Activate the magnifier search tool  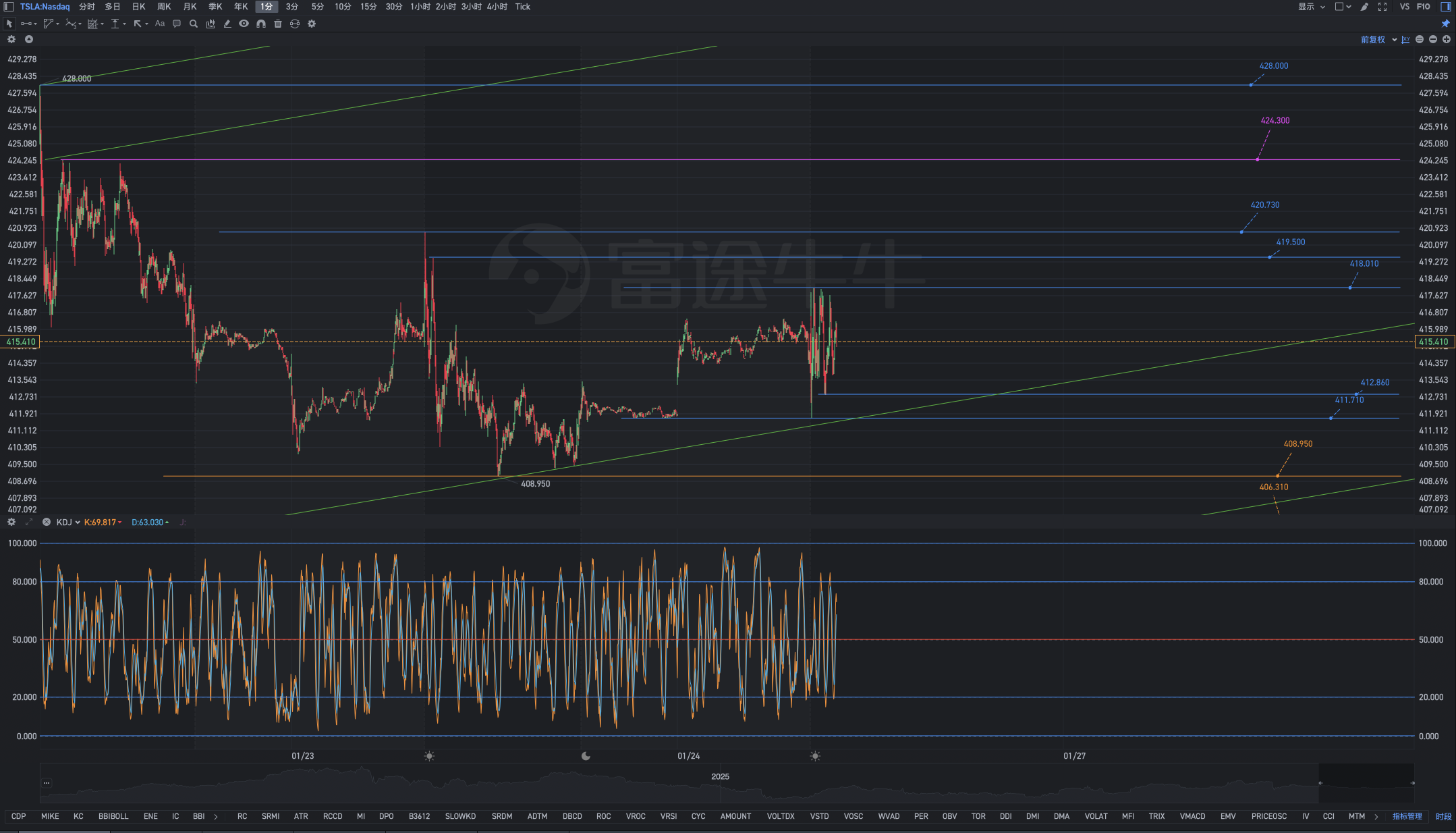[194, 24]
